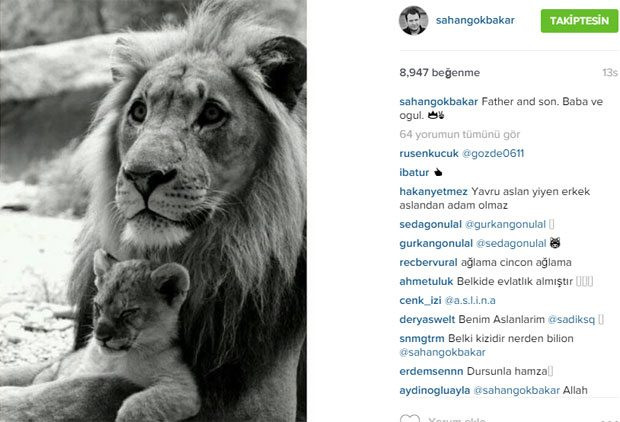Open the @sadiksq mention
Image resolution: width=620 pixels, height=422 pixels.
pyautogui.click(x=571, y=320)
